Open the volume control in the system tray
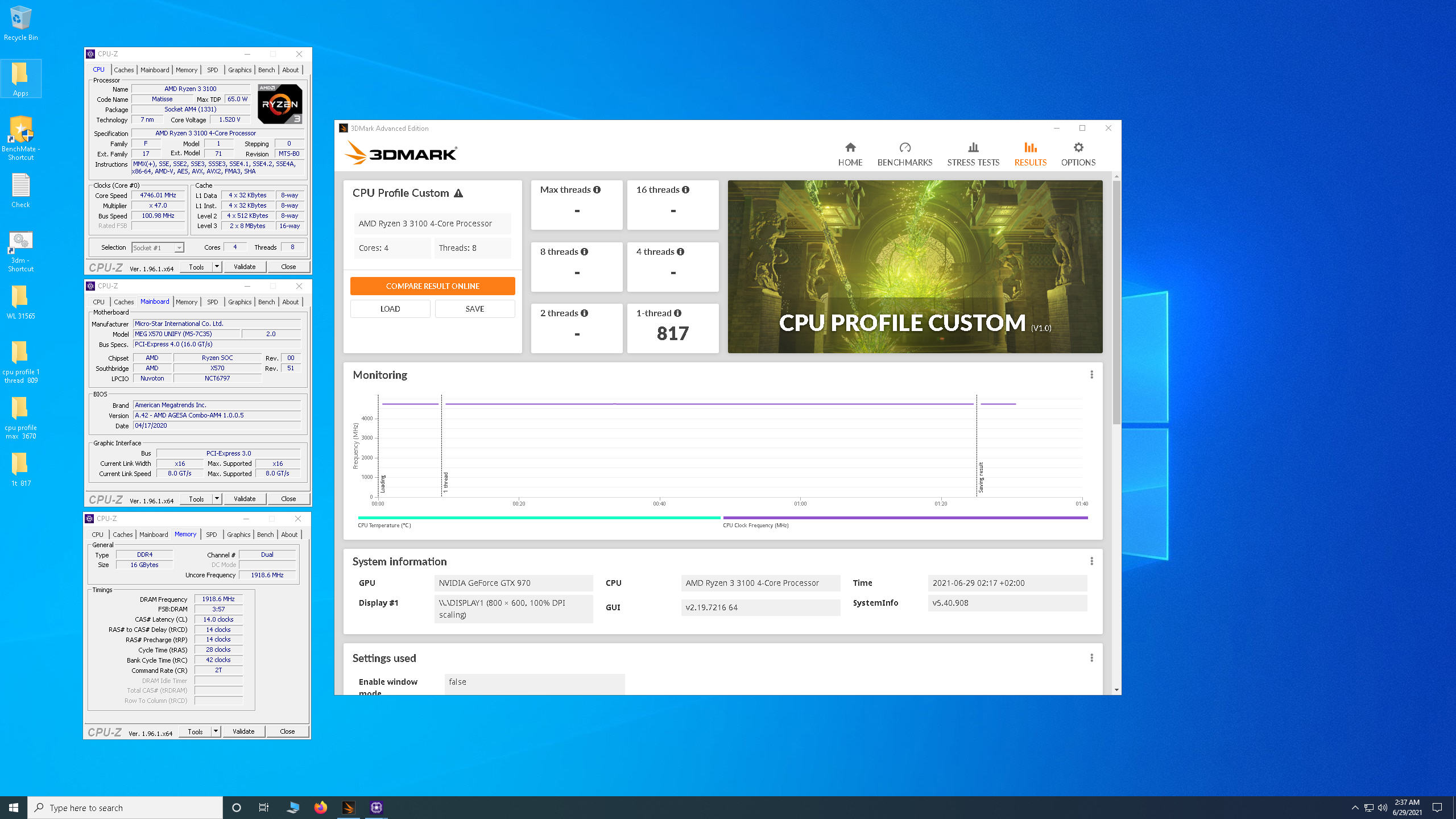 (x=1383, y=808)
